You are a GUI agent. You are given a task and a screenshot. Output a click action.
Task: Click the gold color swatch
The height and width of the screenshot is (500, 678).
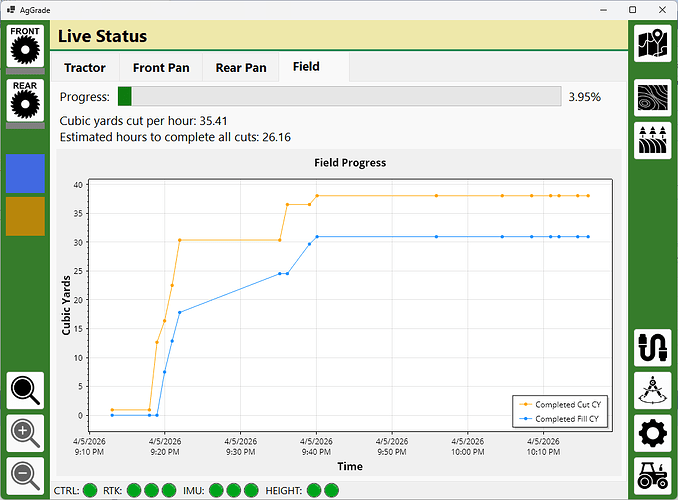pos(25,216)
